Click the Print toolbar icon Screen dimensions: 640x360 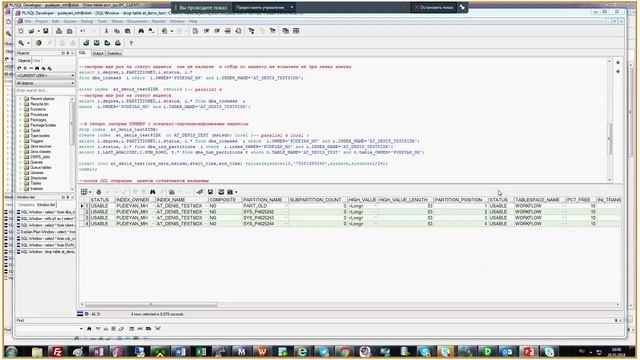pos(59,31)
